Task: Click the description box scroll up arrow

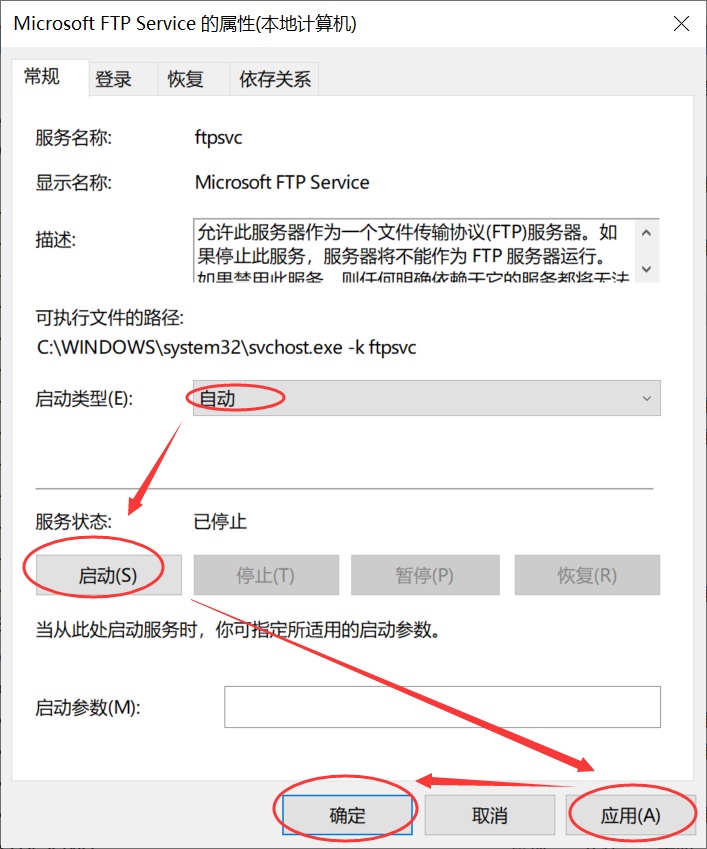Action: pyautogui.click(x=646, y=233)
